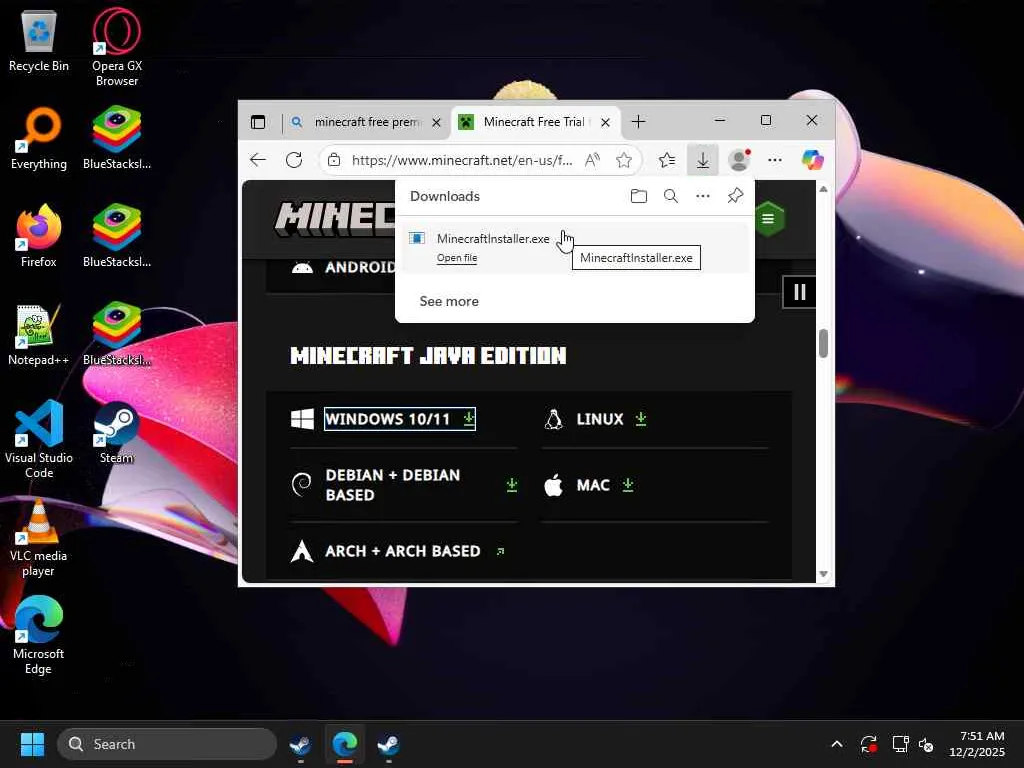Select the Notepad++ desktop shortcut
This screenshot has height=768, width=1024.
39,334
